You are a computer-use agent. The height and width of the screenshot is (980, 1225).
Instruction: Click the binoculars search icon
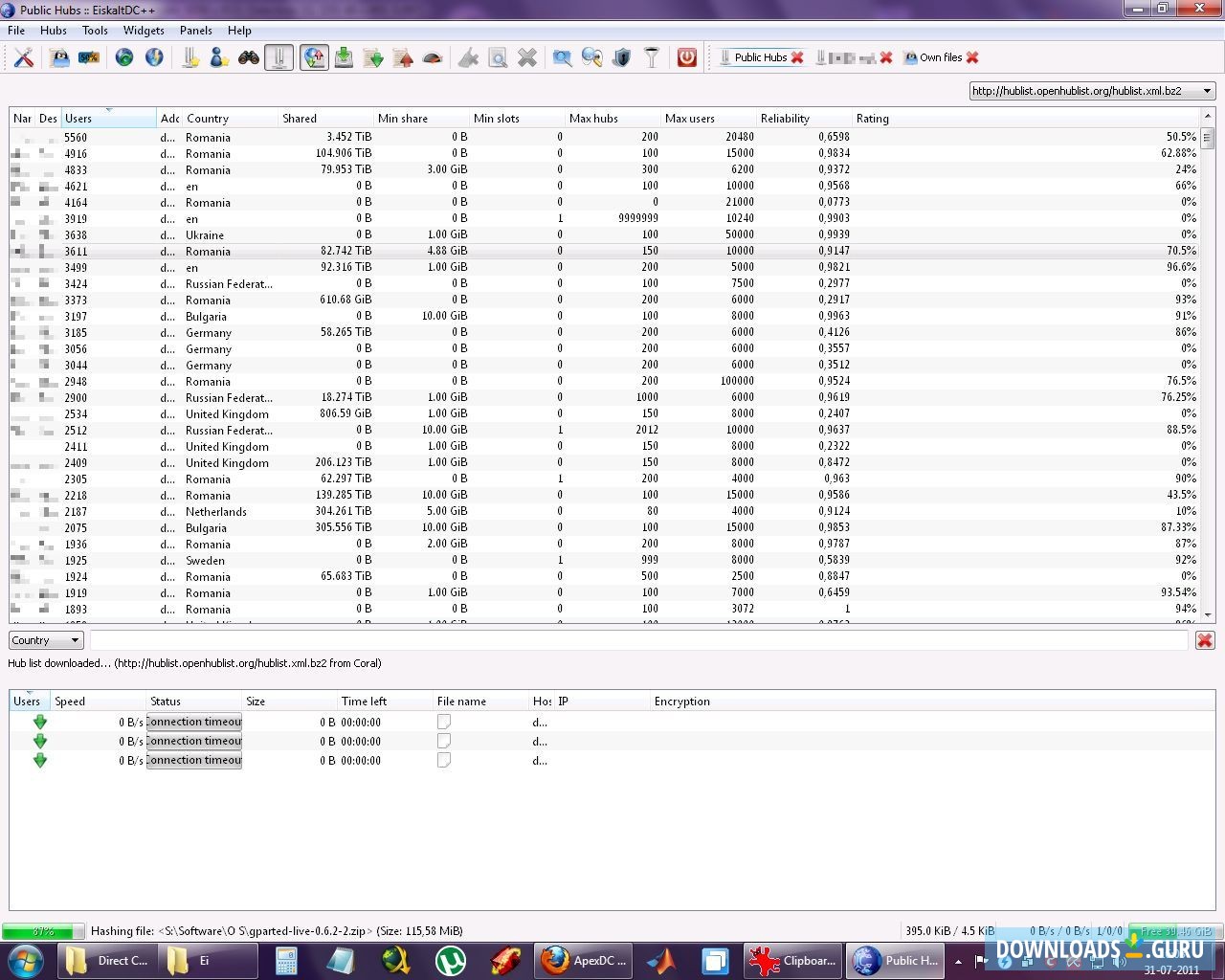(249, 58)
